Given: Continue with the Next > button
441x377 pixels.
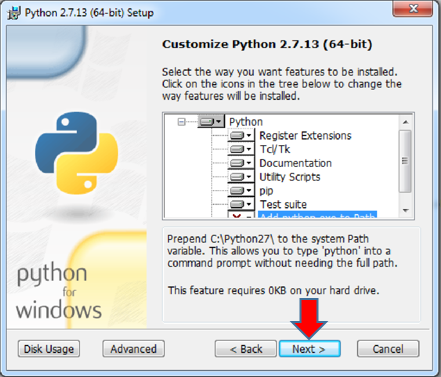Looking at the screenshot, I should (x=310, y=349).
